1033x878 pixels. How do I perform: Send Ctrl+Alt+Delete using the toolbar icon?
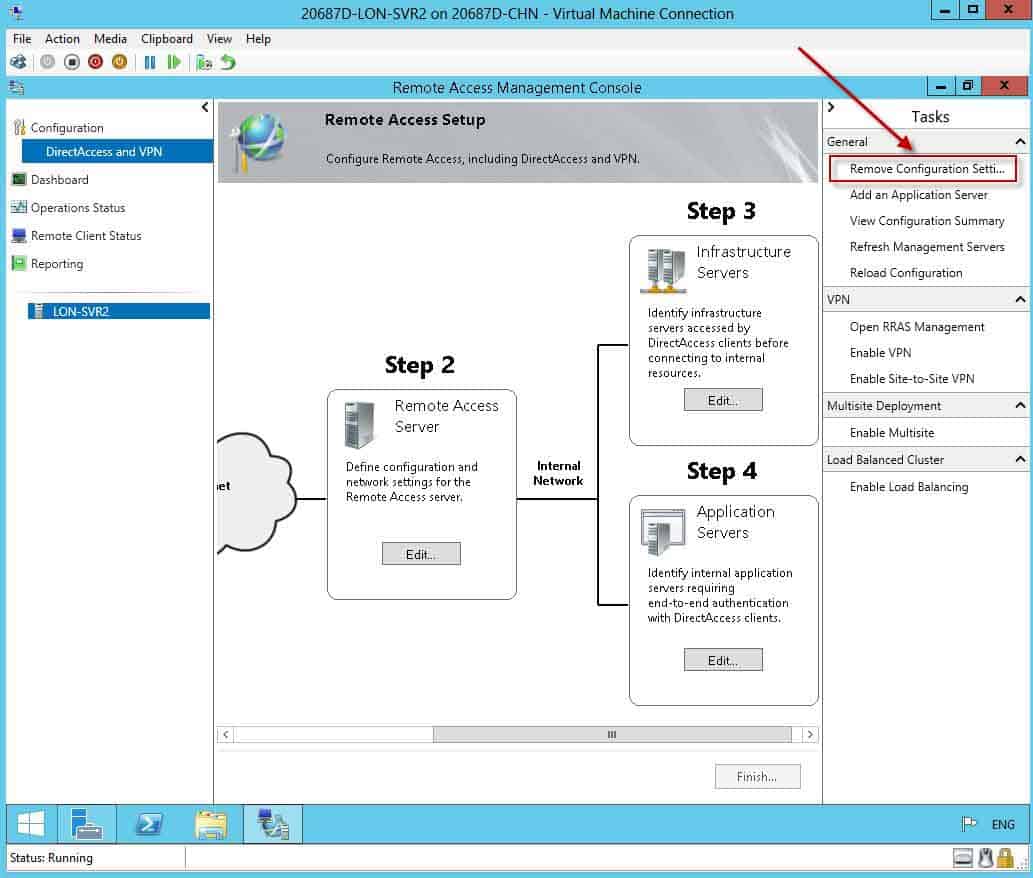pos(18,63)
